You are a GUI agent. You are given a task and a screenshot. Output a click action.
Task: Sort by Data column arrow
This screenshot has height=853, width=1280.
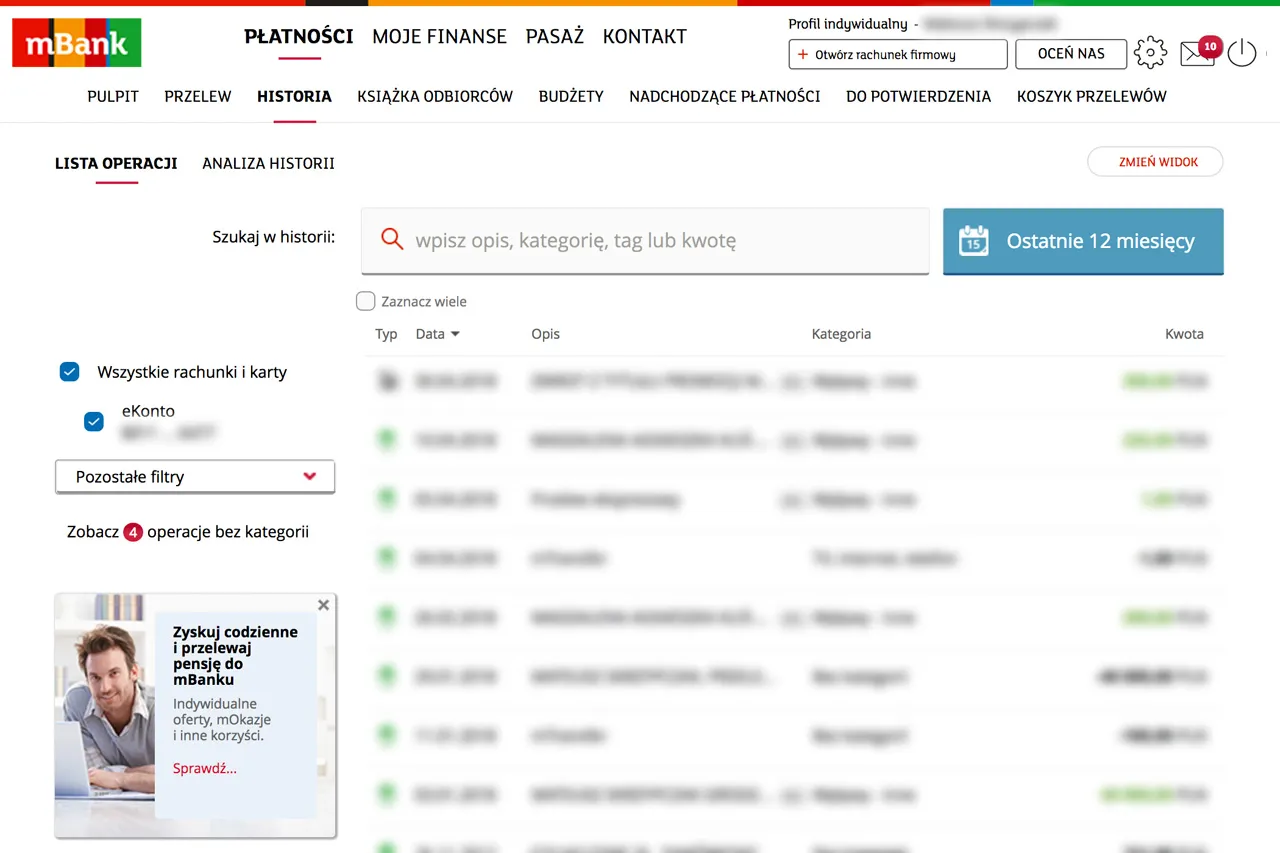click(455, 334)
